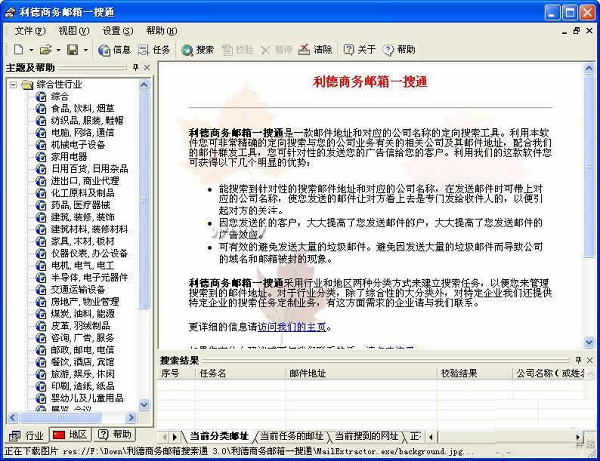Select the 进出口, 商业代理 category icon

point(41,181)
